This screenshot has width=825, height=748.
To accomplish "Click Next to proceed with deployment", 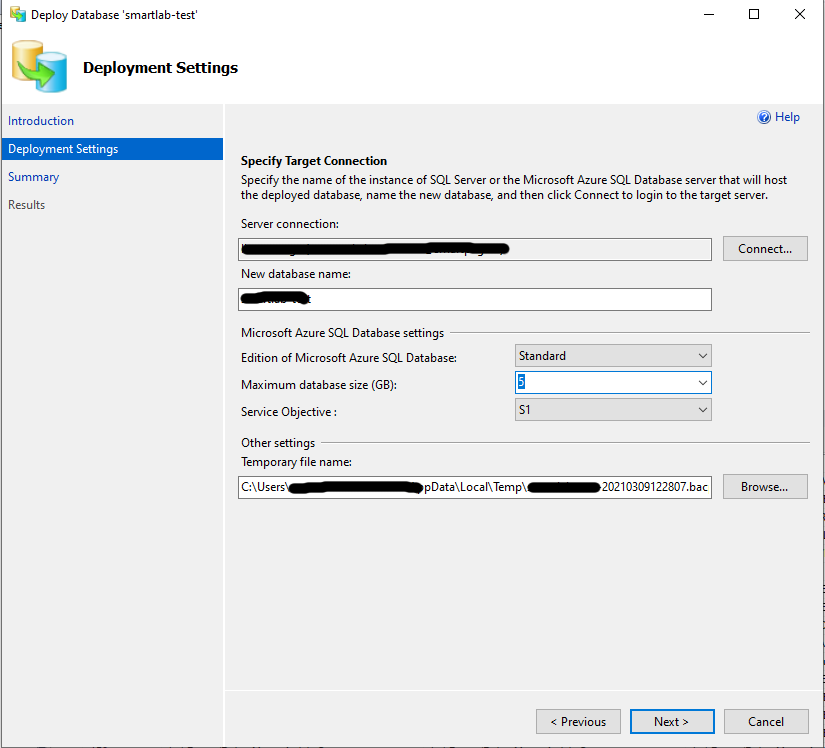I will pos(671,721).
